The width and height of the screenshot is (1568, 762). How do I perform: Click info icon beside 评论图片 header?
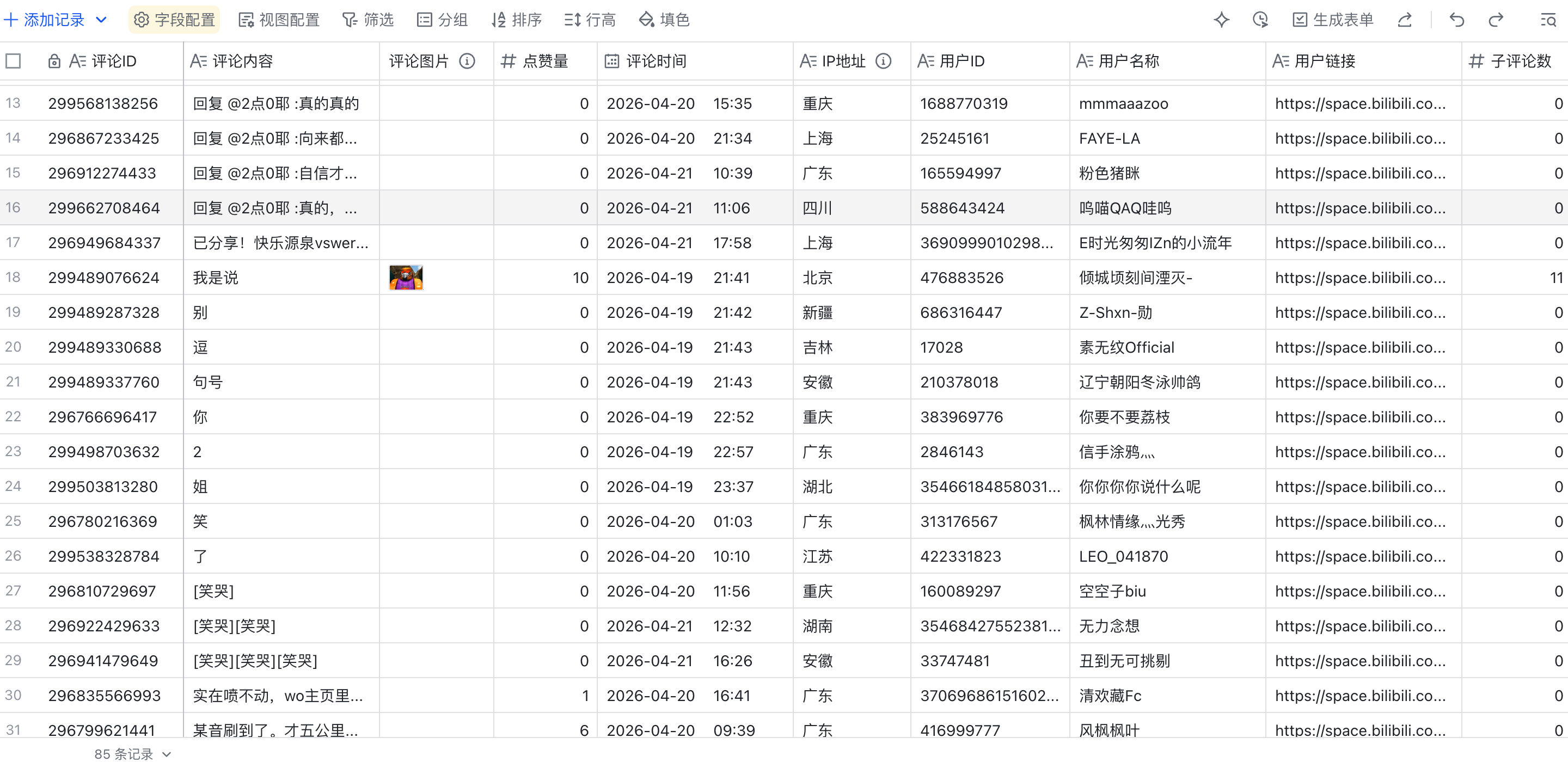pos(467,61)
